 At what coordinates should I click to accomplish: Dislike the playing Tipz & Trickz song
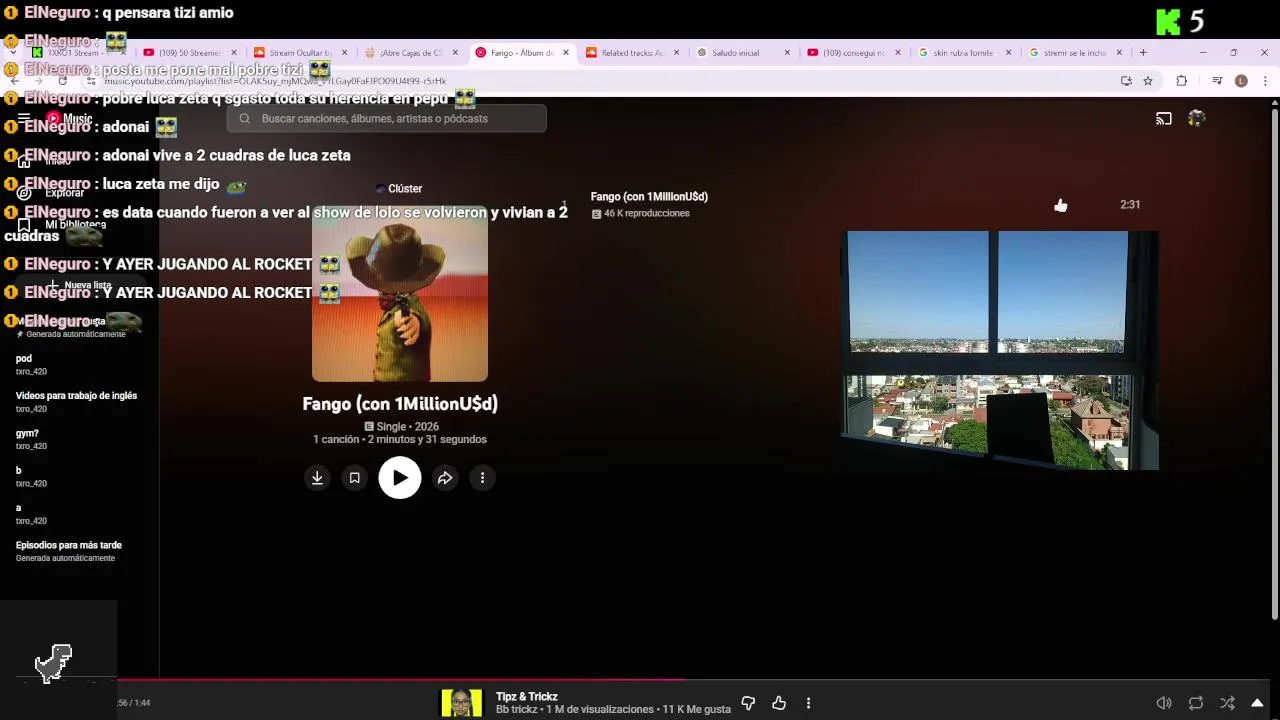point(748,703)
